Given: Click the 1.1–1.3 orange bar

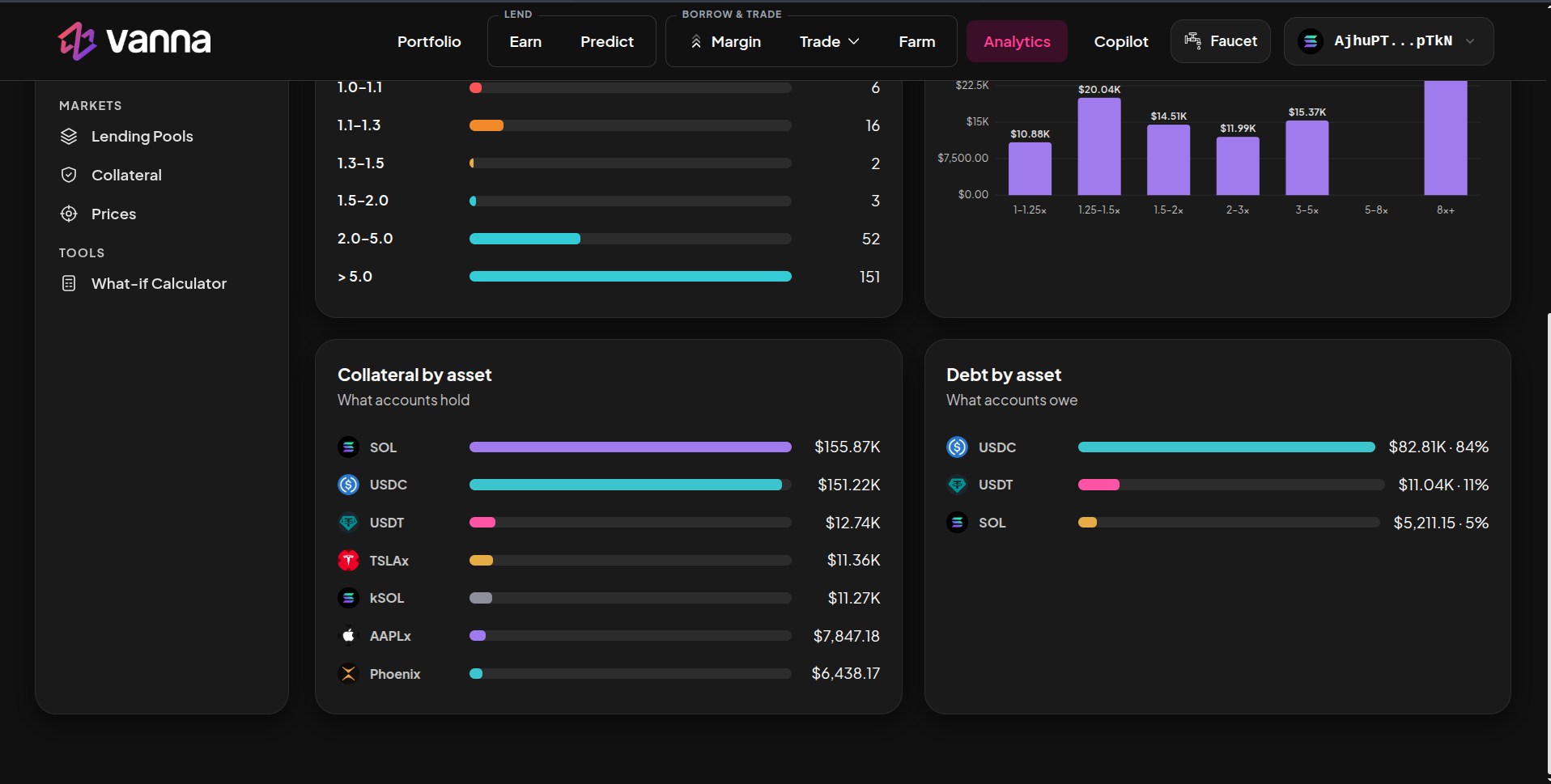Looking at the screenshot, I should pos(487,125).
